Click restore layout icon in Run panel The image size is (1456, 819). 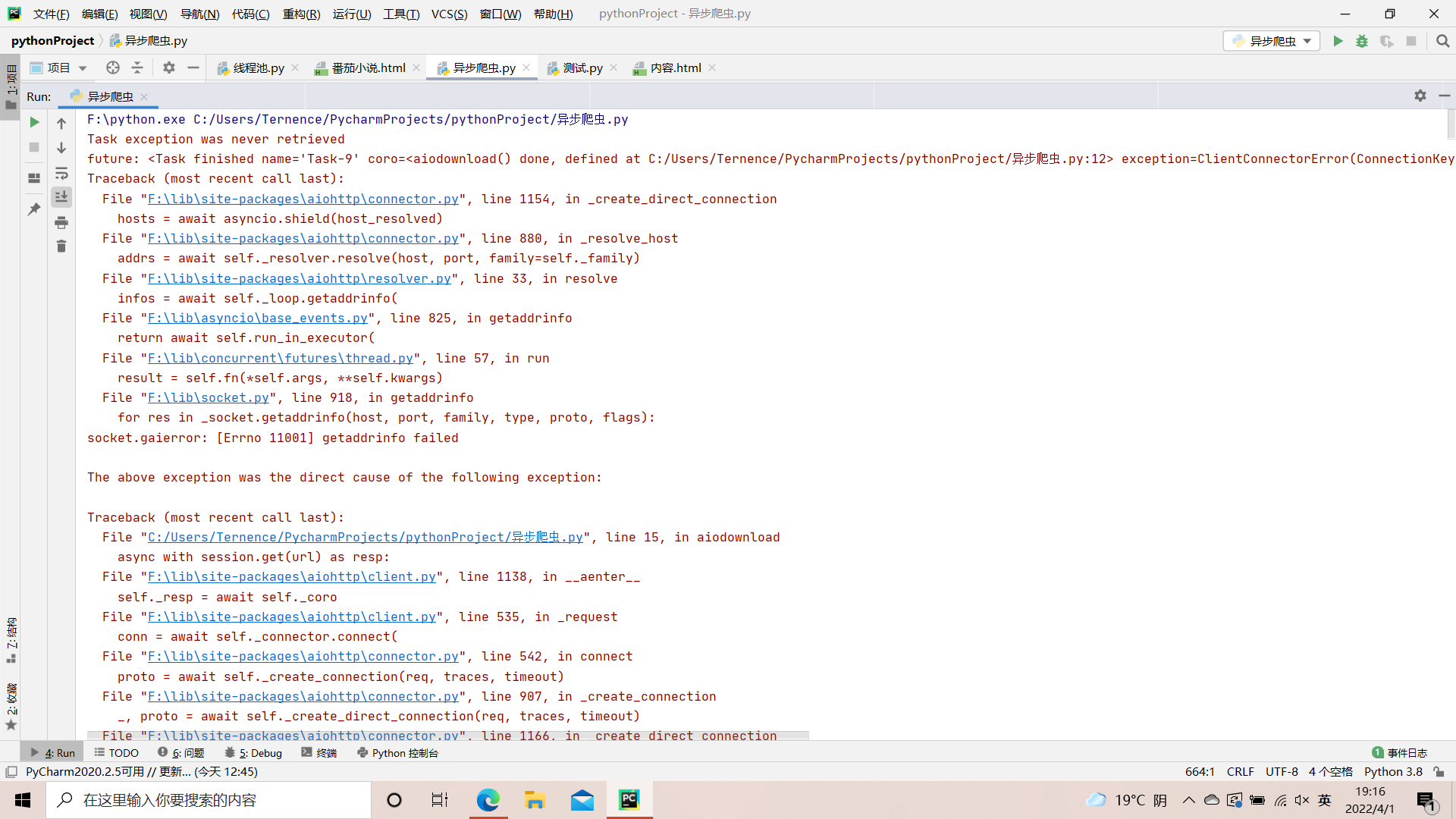[x=34, y=178]
